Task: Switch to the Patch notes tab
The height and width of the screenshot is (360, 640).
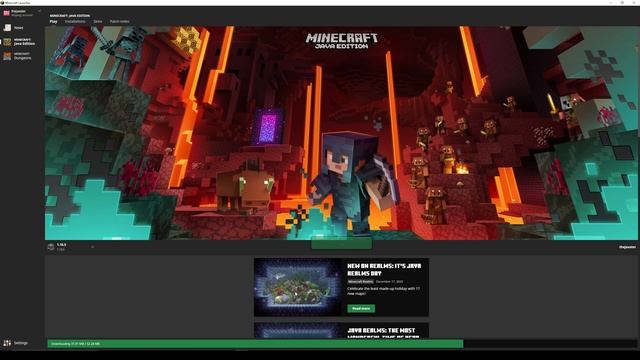Action: 120,21
